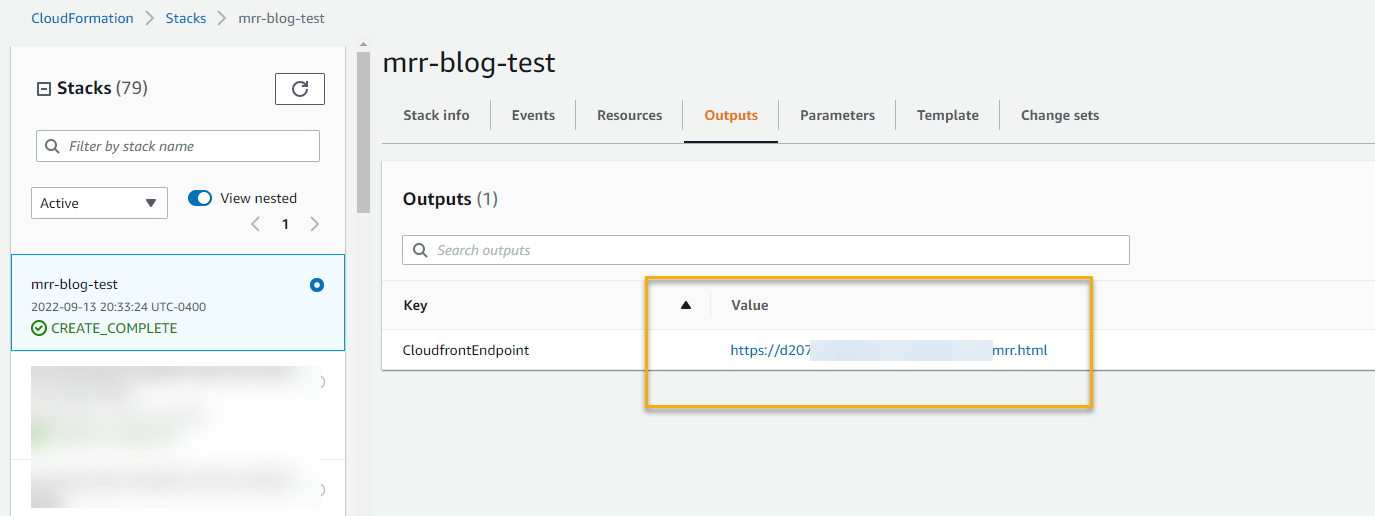Switch to the Stack info tab
This screenshot has height=516, width=1375.
tap(436, 115)
